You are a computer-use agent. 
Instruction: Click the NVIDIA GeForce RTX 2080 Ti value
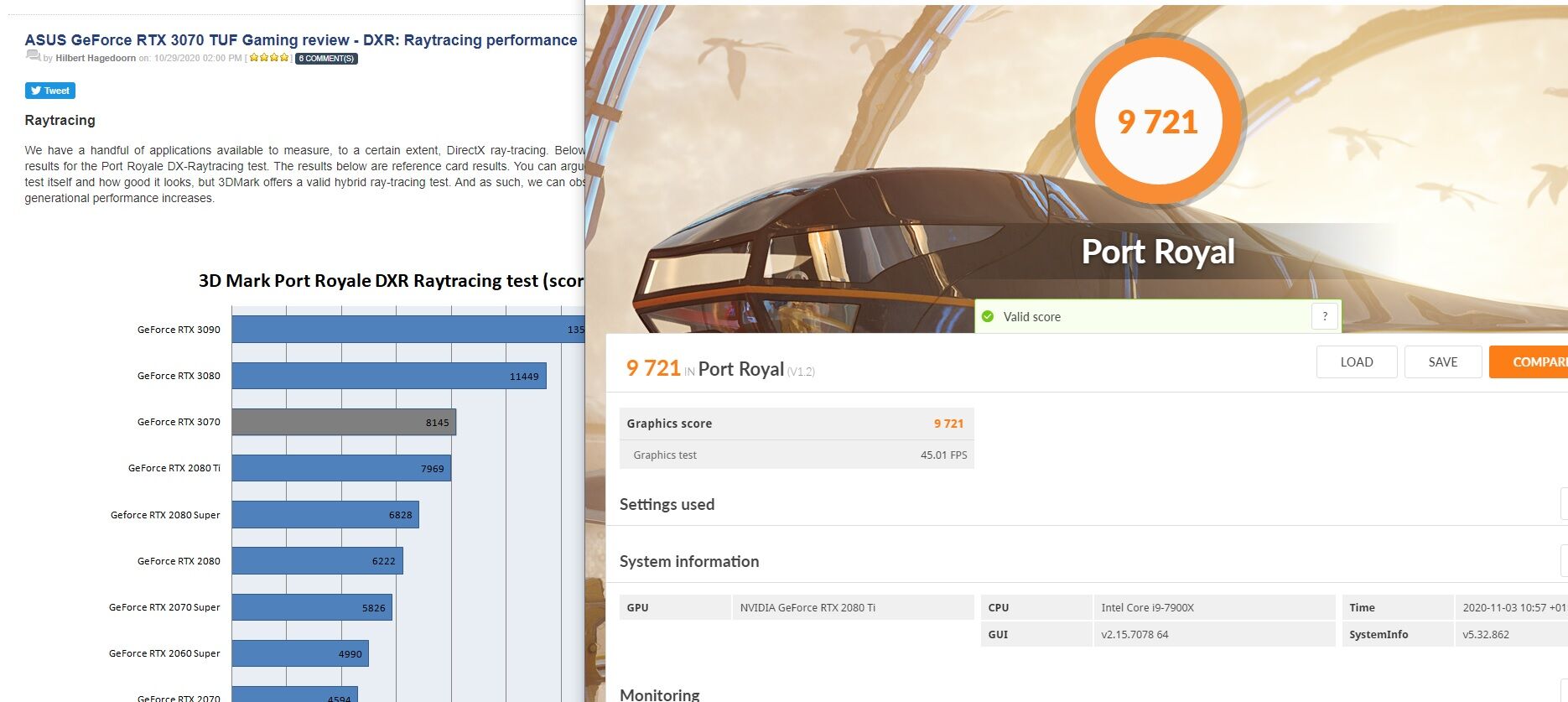(x=807, y=607)
